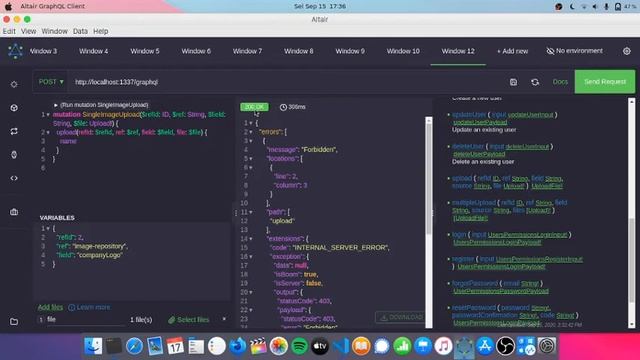Collapse result line 11 path array

coord(251,212)
